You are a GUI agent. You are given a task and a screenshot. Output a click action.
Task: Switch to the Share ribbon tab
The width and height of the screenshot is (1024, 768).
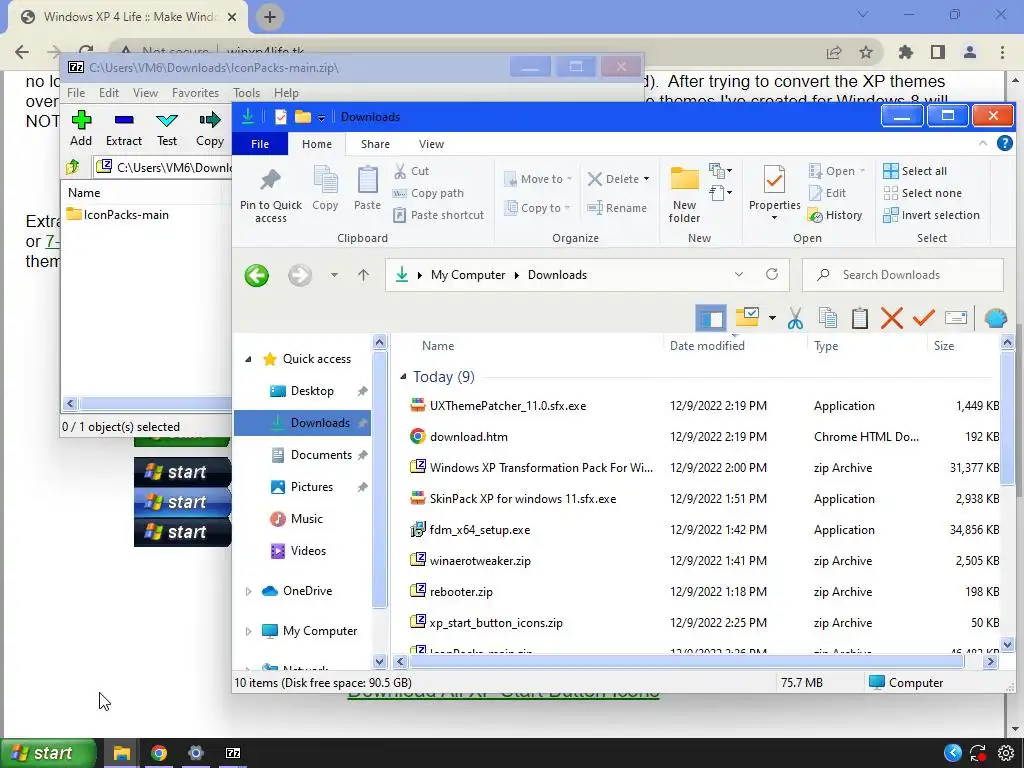point(375,144)
